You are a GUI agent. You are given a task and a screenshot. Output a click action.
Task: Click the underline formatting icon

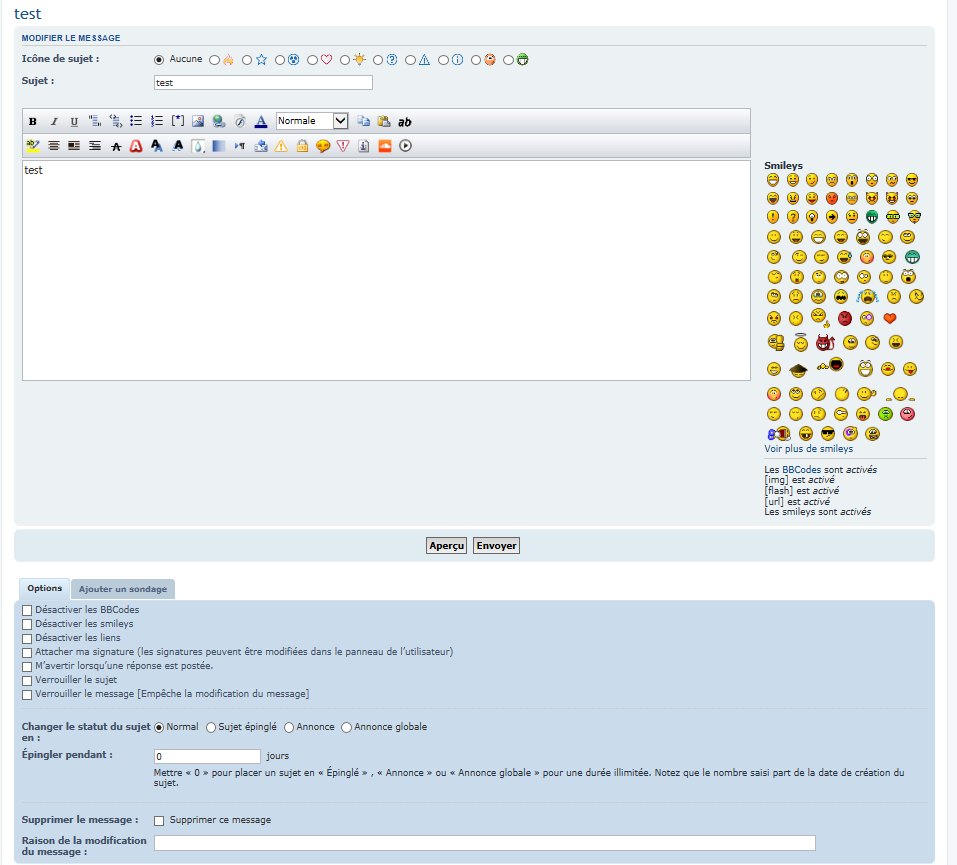click(x=74, y=122)
